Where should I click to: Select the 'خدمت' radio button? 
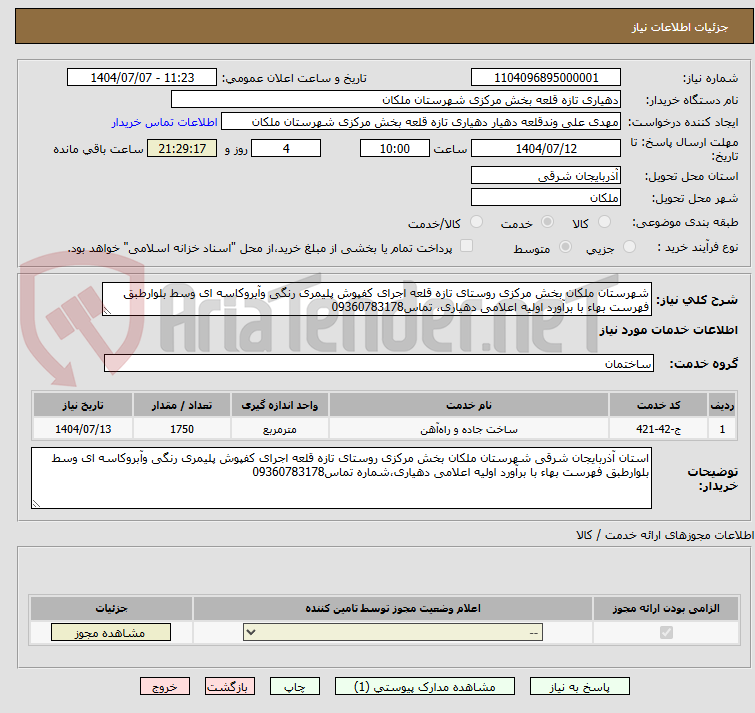pyautogui.click(x=547, y=222)
